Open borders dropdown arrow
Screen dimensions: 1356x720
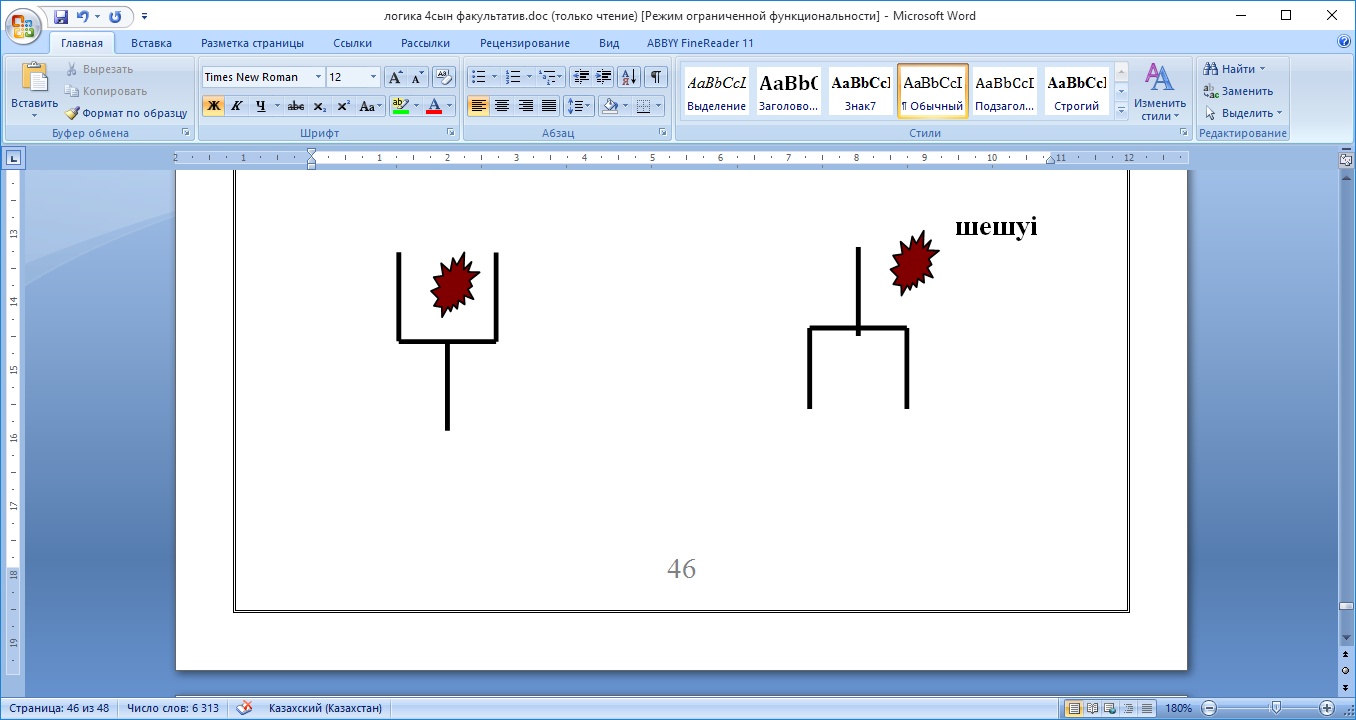pyautogui.click(x=658, y=106)
